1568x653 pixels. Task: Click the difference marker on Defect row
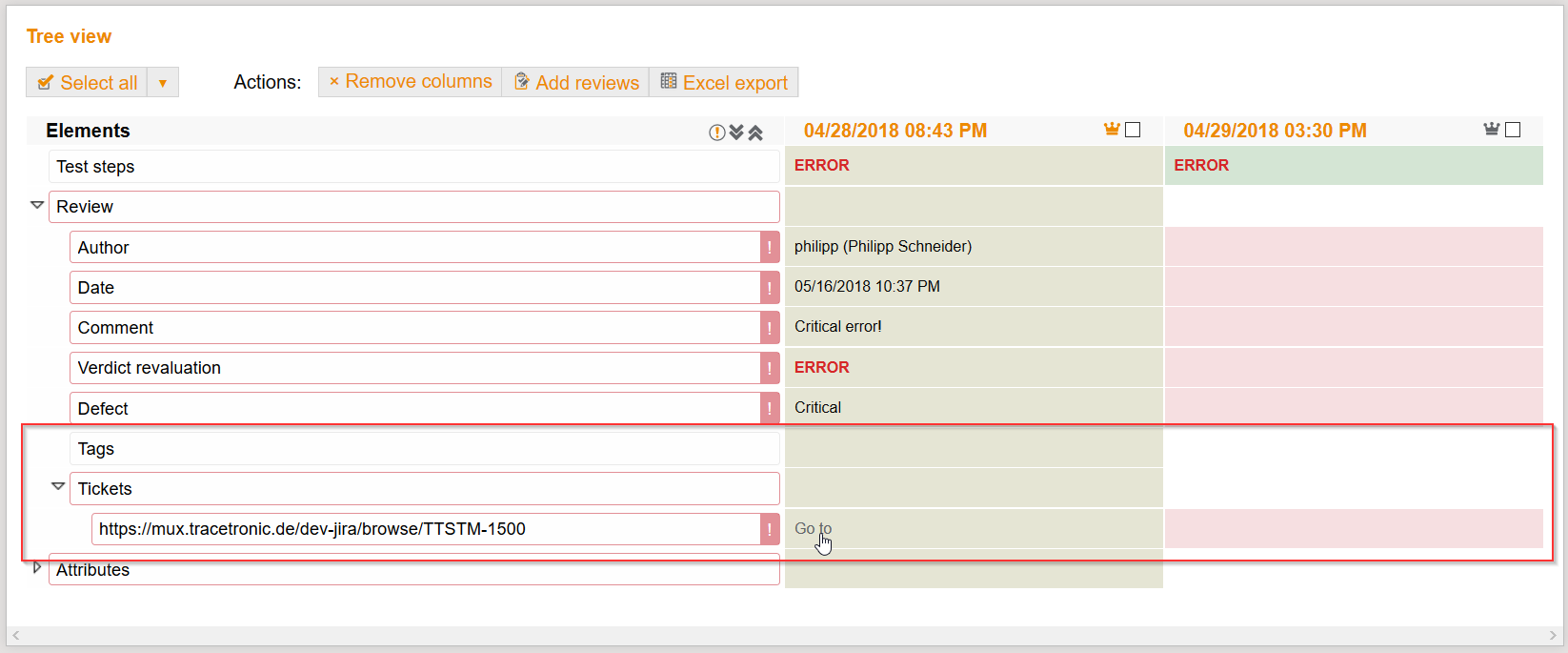coord(770,408)
